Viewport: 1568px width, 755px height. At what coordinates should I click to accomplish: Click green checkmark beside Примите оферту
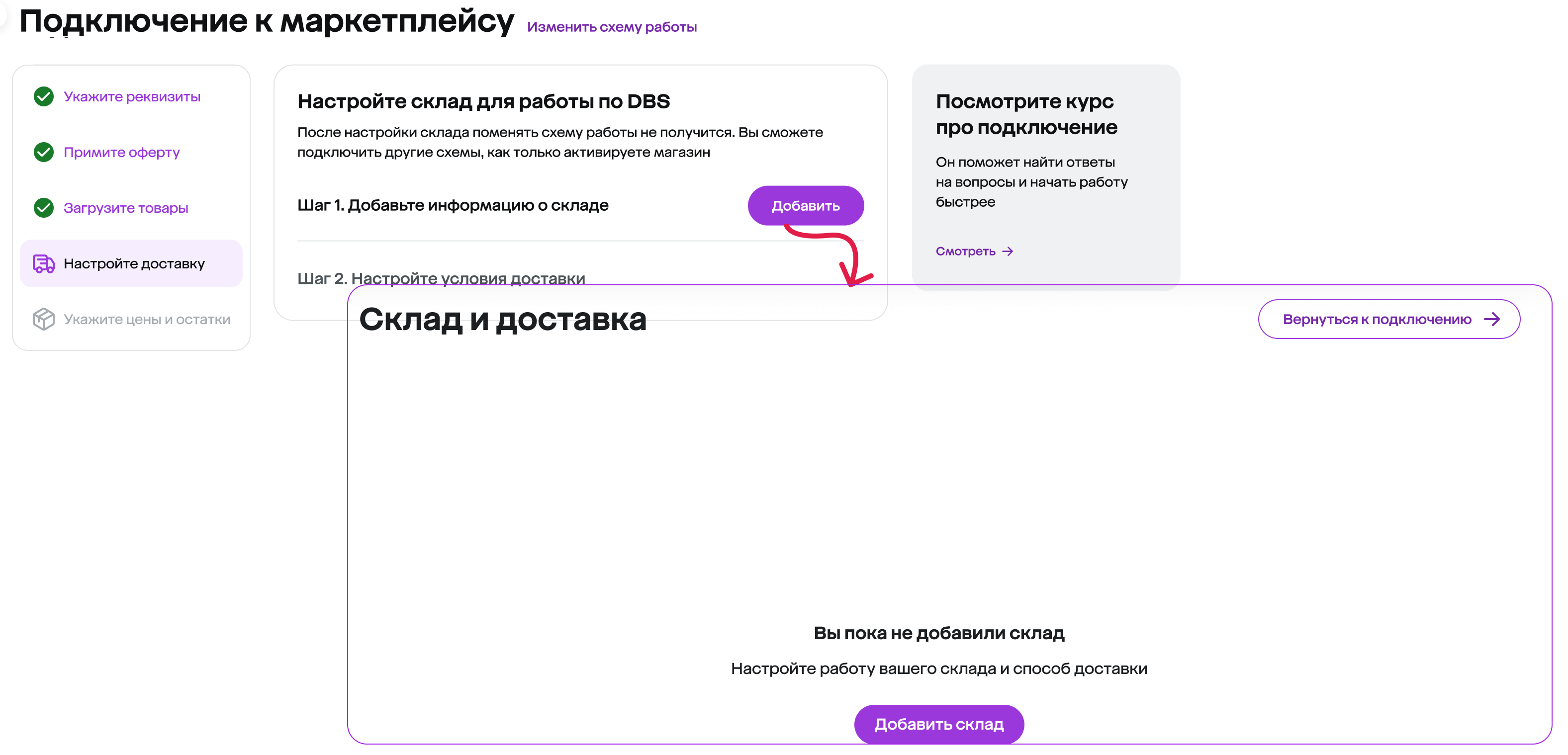43,152
